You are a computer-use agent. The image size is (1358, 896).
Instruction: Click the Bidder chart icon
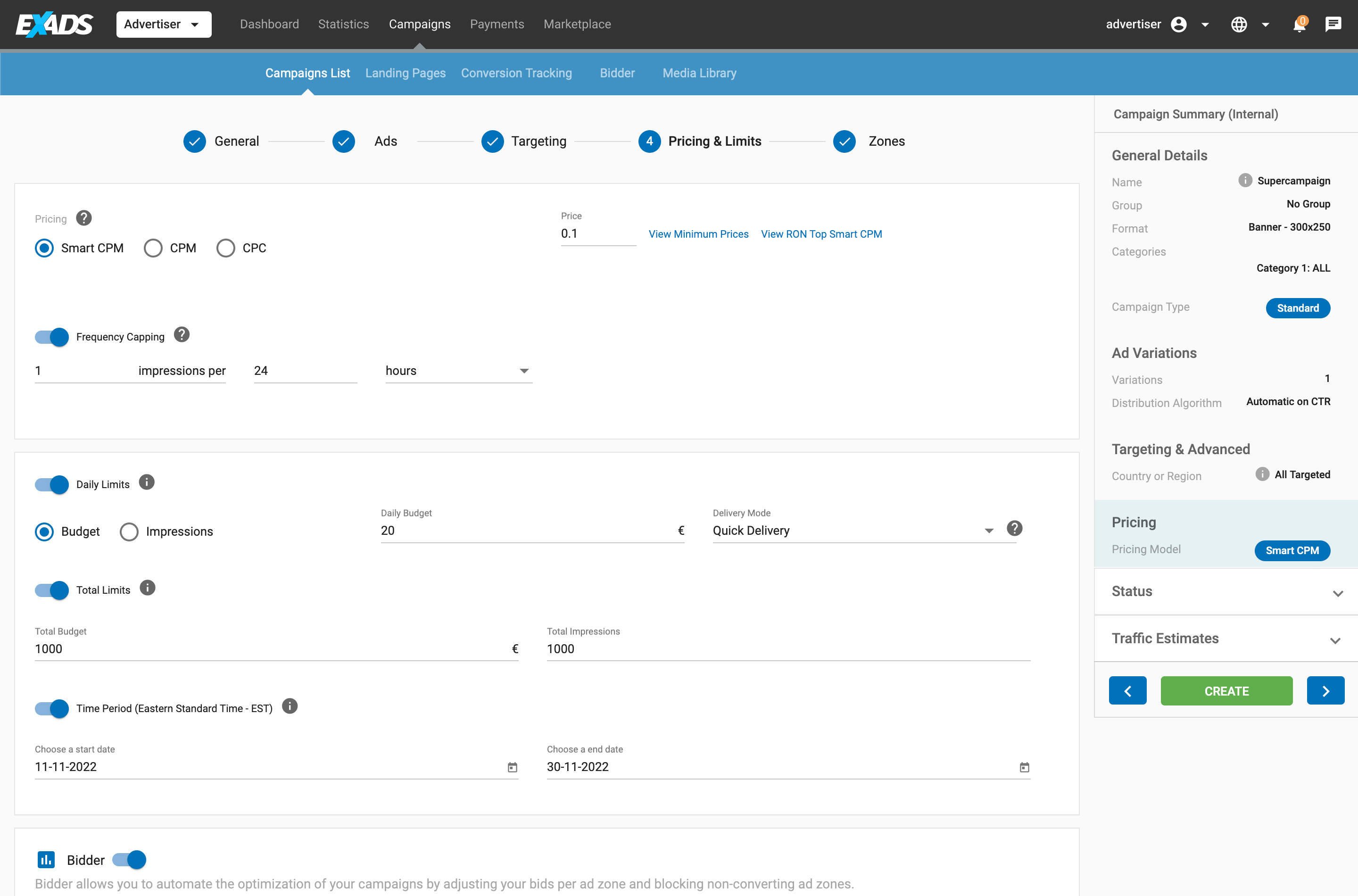pos(46,859)
